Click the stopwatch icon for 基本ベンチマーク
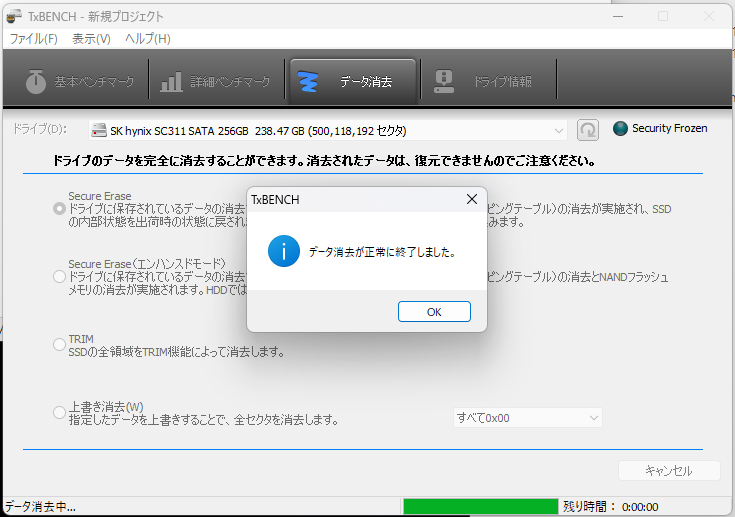Viewport: 735px width, 517px height. point(36,81)
